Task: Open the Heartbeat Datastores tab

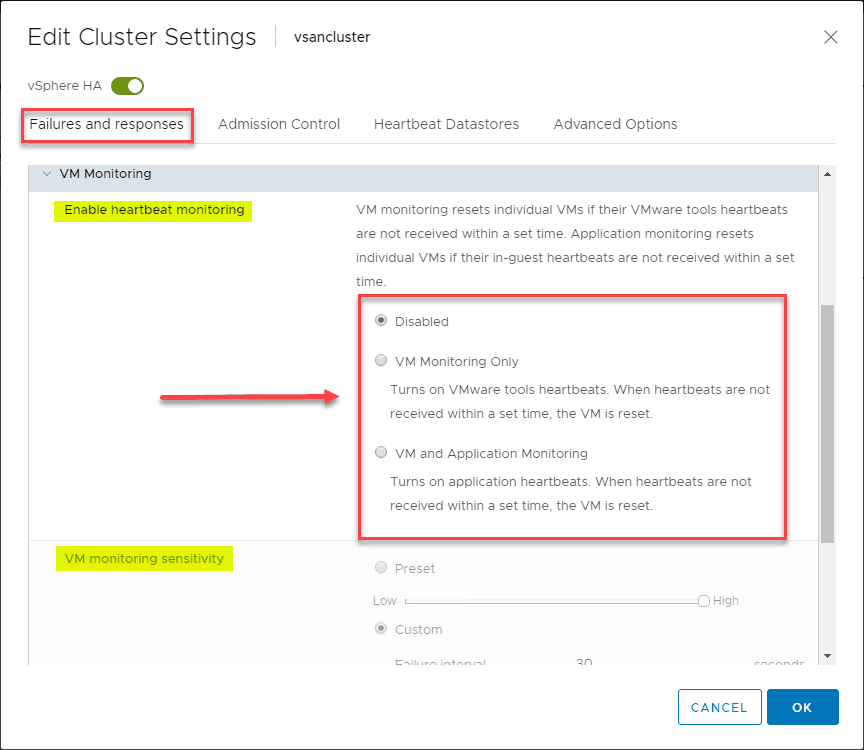Action: (446, 124)
